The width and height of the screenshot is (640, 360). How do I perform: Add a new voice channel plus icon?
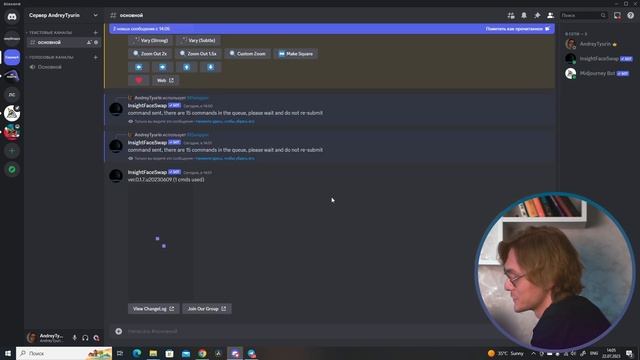[96, 57]
